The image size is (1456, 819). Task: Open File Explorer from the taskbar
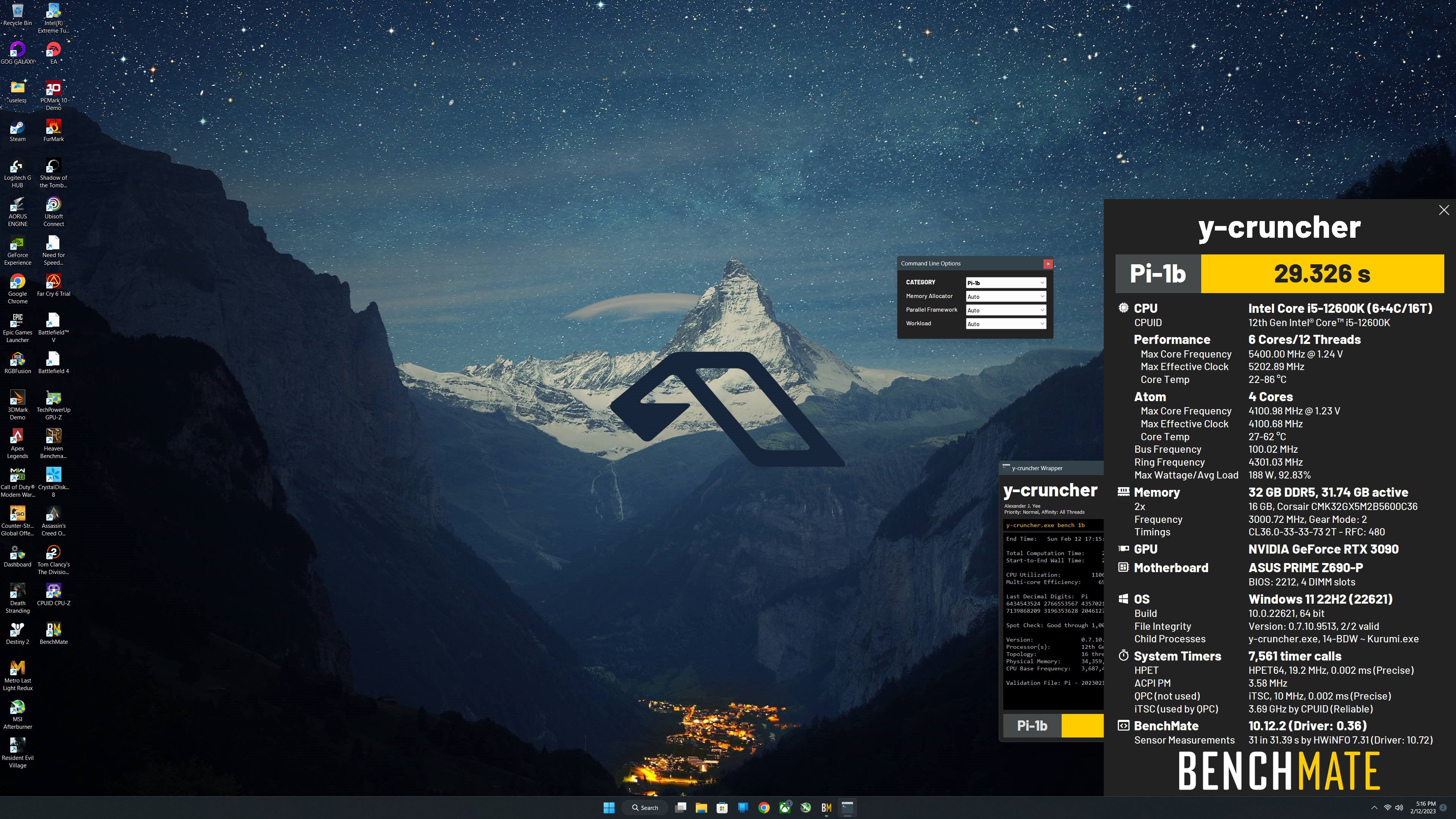(701, 808)
